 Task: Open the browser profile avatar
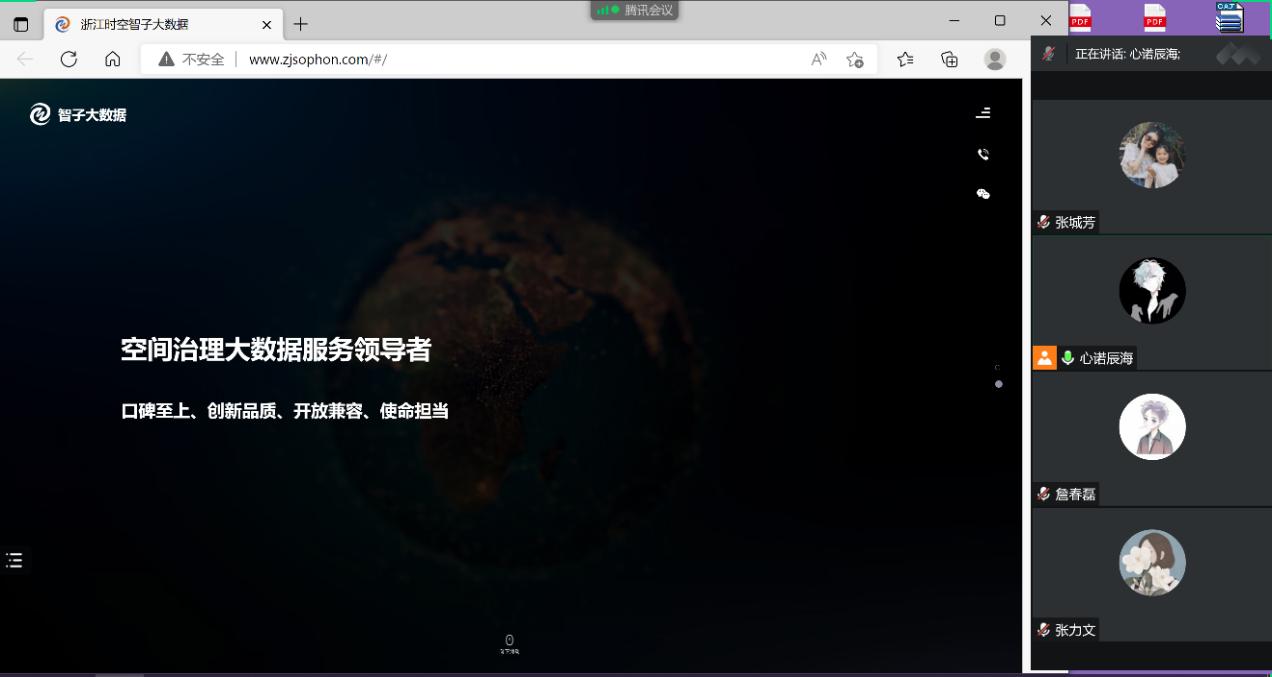click(994, 59)
